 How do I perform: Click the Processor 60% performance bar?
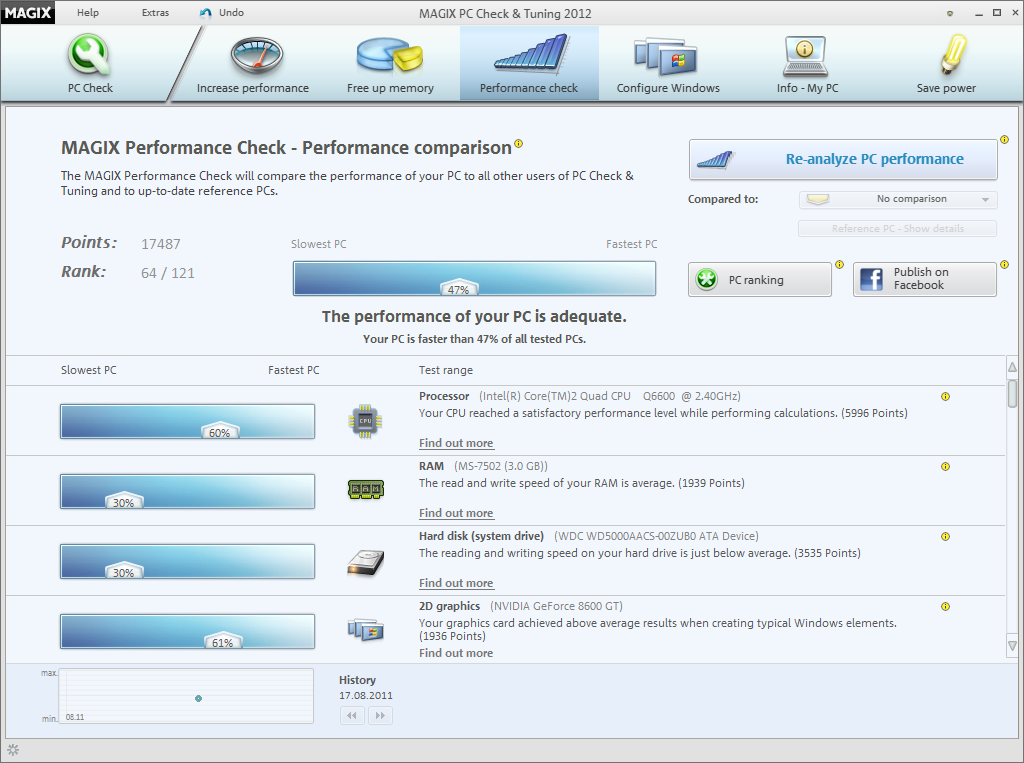tap(187, 421)
